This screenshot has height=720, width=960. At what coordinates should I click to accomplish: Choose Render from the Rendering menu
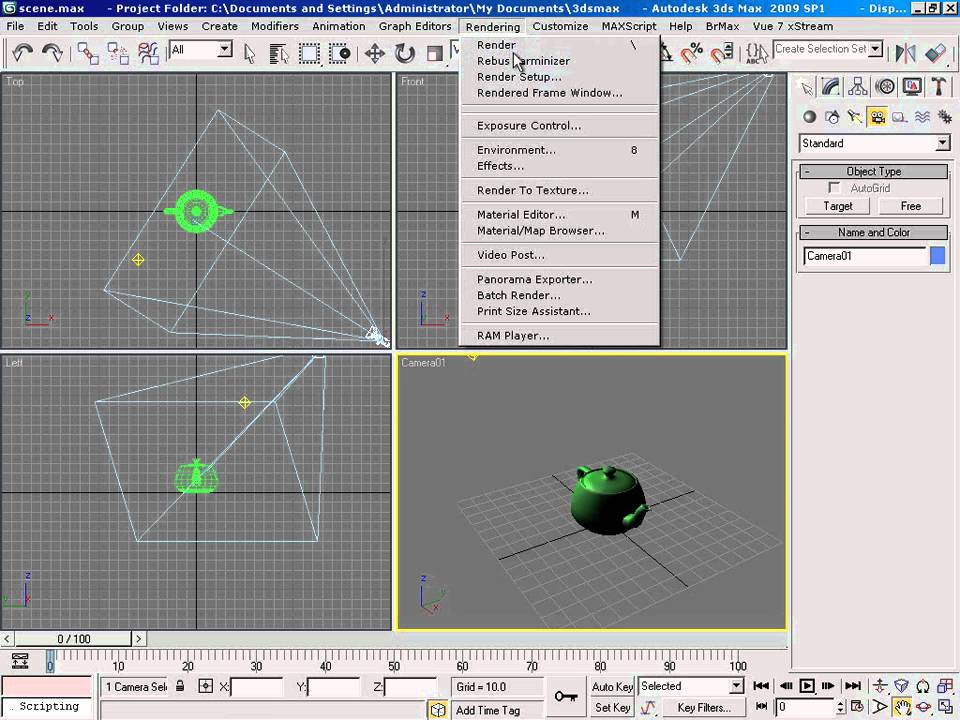click(x=559, y=45)
